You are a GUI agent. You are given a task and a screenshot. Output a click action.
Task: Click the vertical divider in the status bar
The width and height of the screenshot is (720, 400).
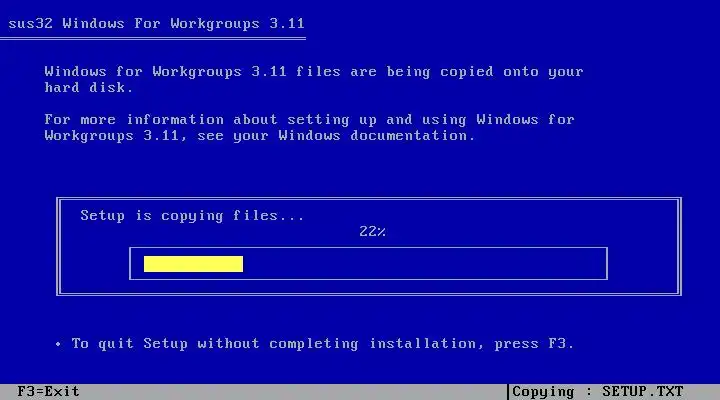coord(508,392)
